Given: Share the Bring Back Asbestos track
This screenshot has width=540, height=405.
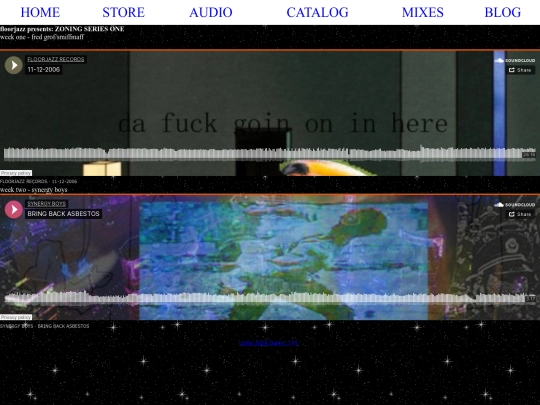Looking at the screenshot, I should click(x=520, y=214).
